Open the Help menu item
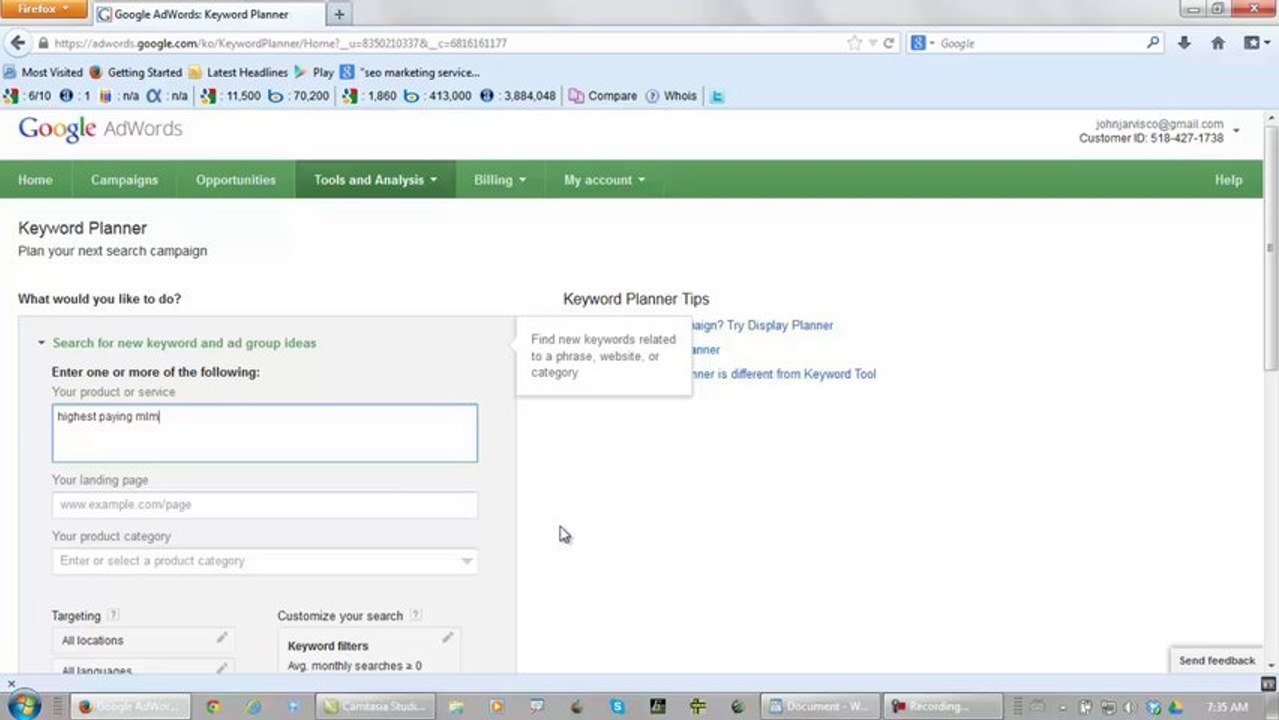The width and height of the screenshot is (1279, 720). (x=1228, y=180)
